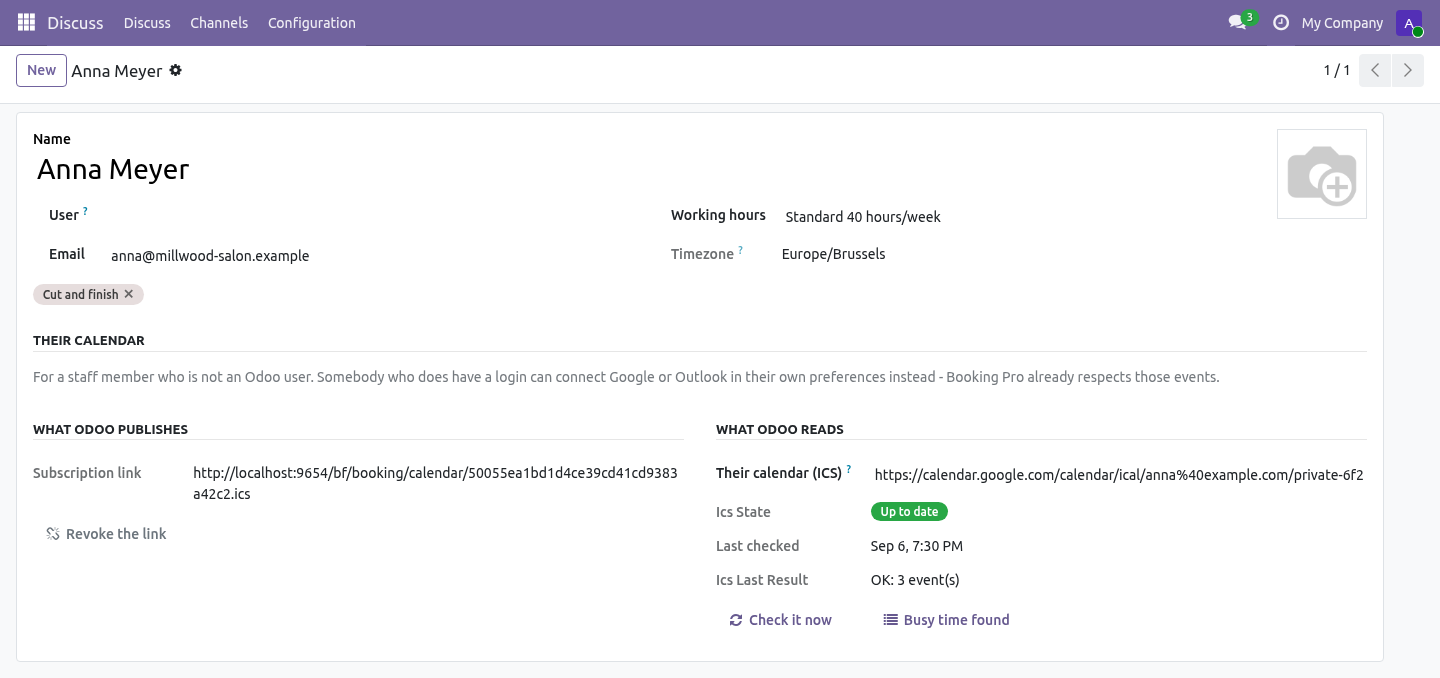This screenshot has height=678, width=1440.
Task: Edit the Their calendar ICS URL field
Action: (x=1119, y=475)
